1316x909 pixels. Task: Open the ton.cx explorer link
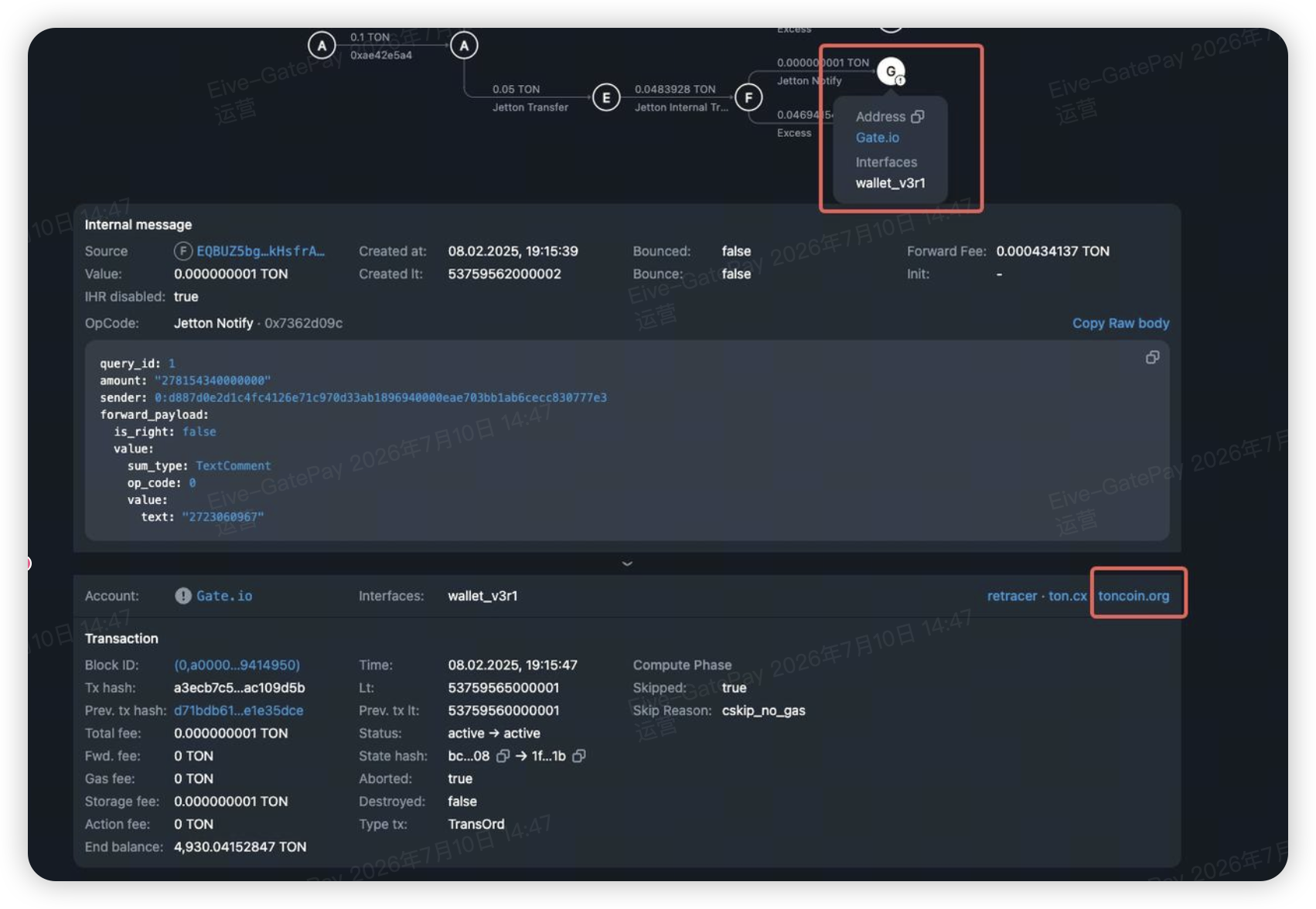click(x=1067, y=596)
